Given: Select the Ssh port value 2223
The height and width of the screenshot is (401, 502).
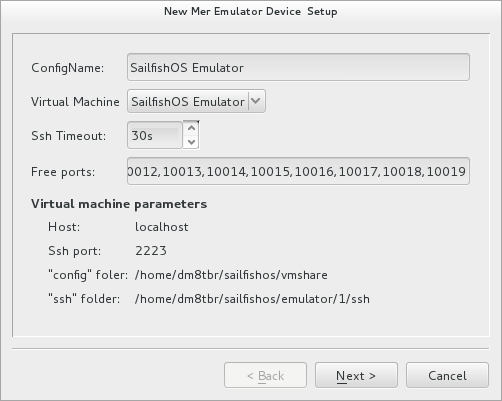Looking at the screenshot, I should click(x=151, y=251).
